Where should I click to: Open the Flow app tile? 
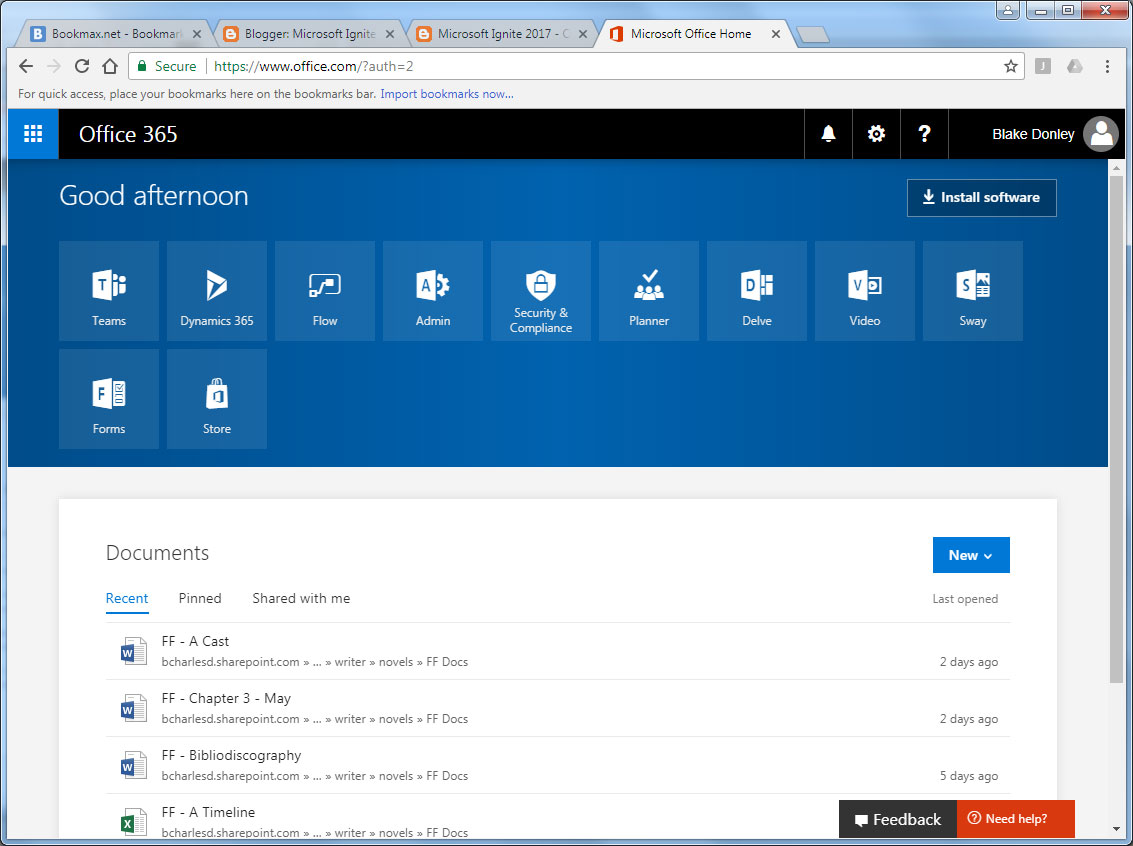[x=325, y=291]
